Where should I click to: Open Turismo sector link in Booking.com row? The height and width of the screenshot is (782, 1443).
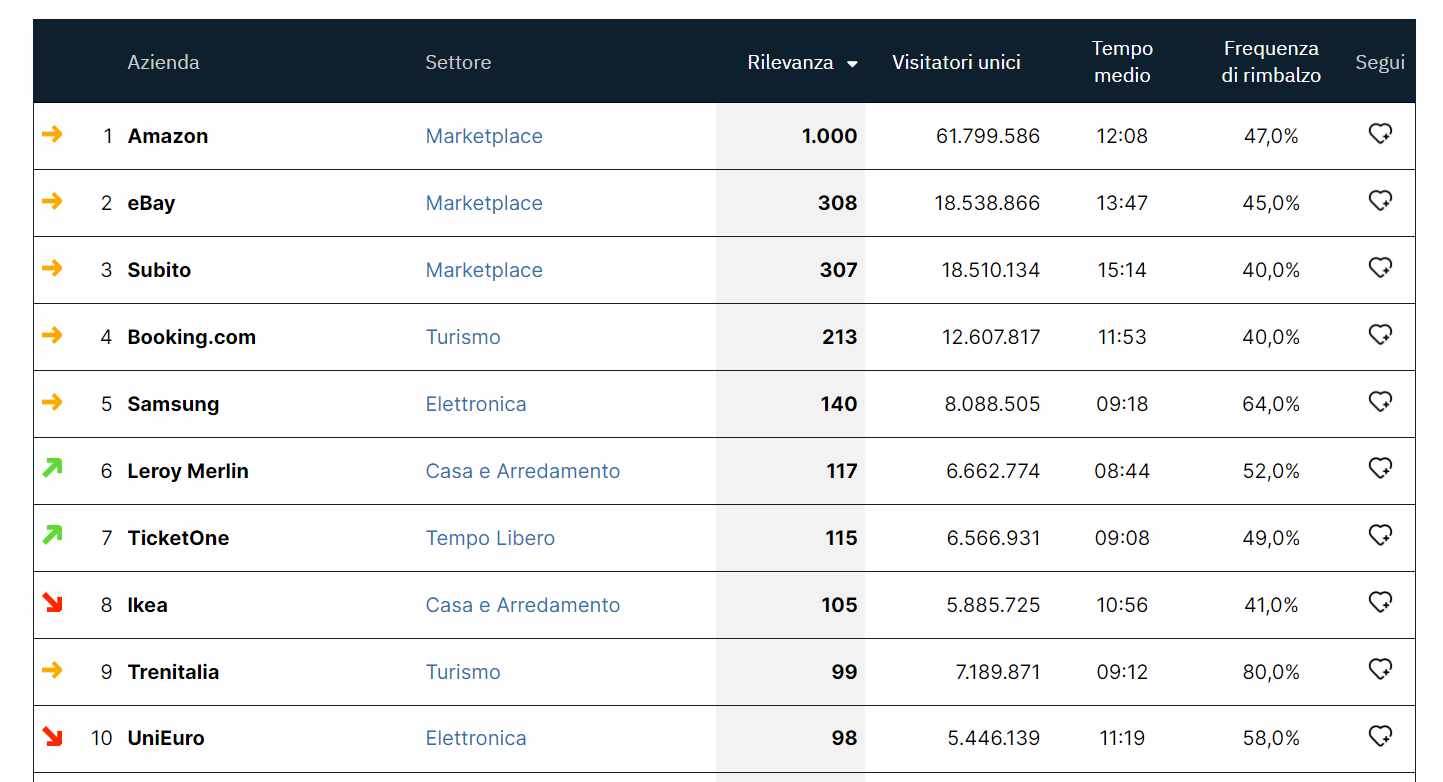pos(463,337)
